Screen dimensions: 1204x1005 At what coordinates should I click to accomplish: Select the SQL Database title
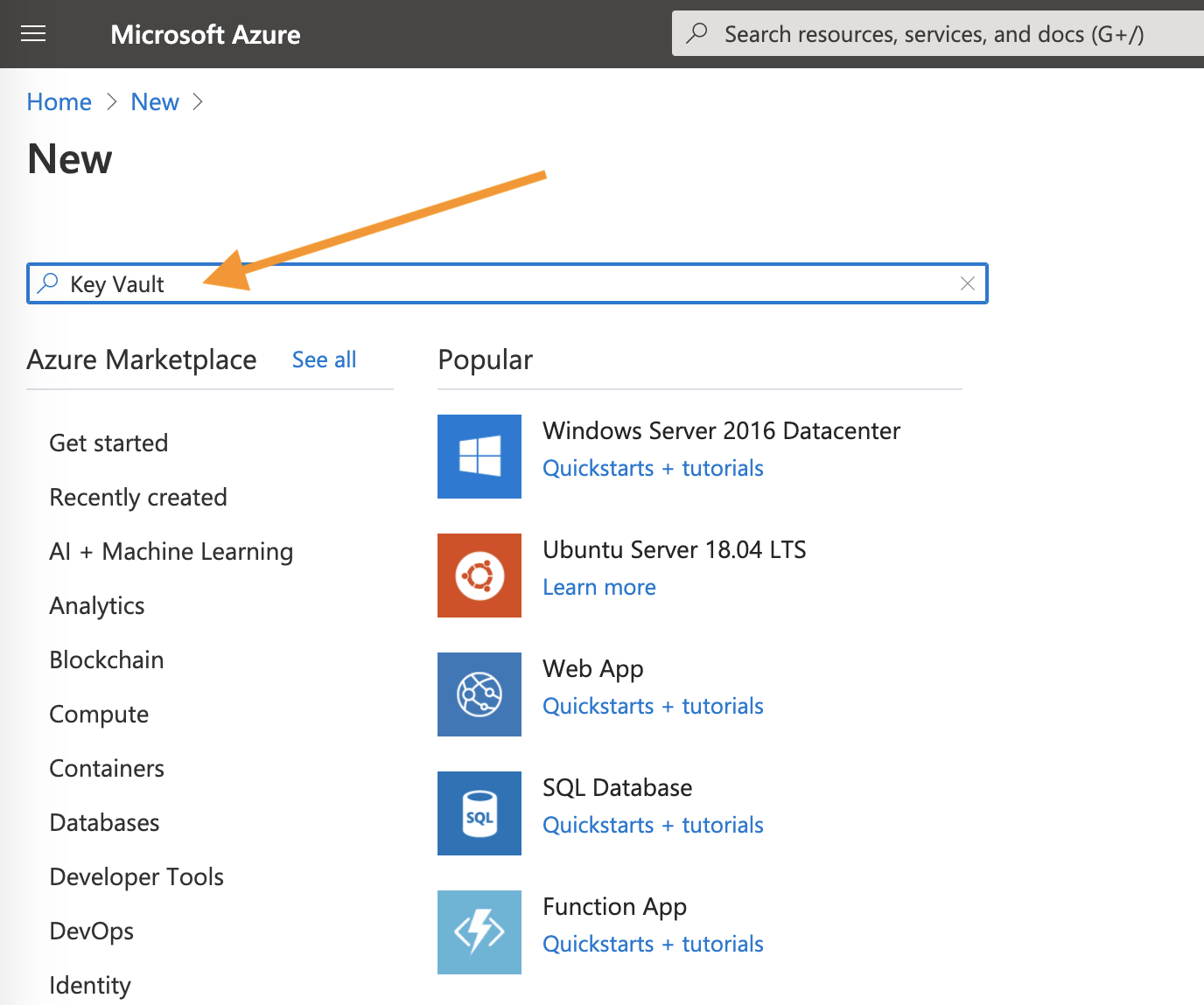click(x=618, y=787)
